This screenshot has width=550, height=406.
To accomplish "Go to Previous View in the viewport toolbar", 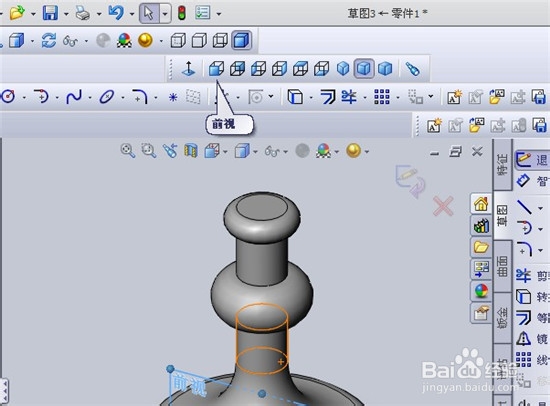I will point(170,151).
